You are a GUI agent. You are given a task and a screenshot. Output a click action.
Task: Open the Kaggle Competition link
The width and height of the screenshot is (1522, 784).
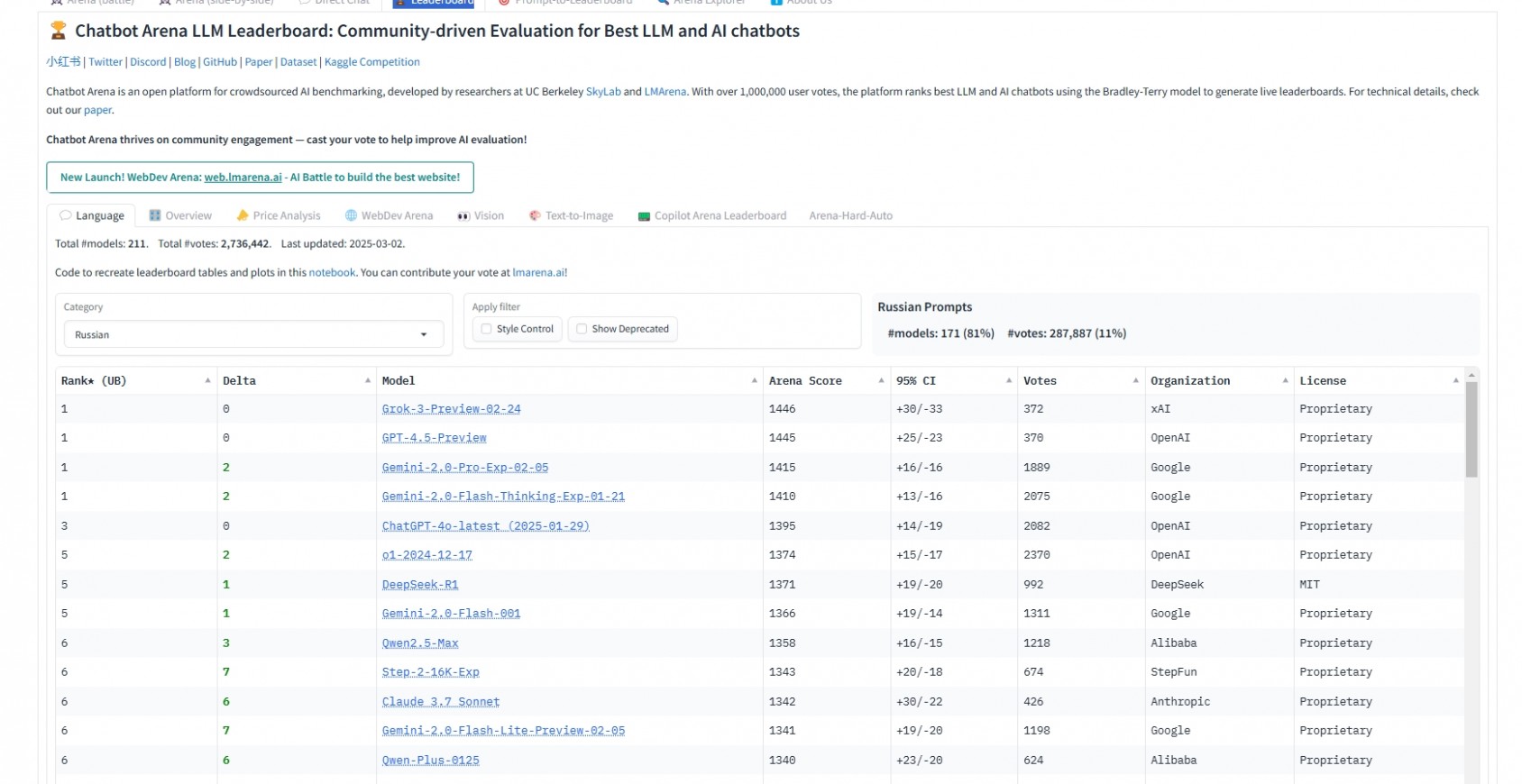[x=372, y=62]
